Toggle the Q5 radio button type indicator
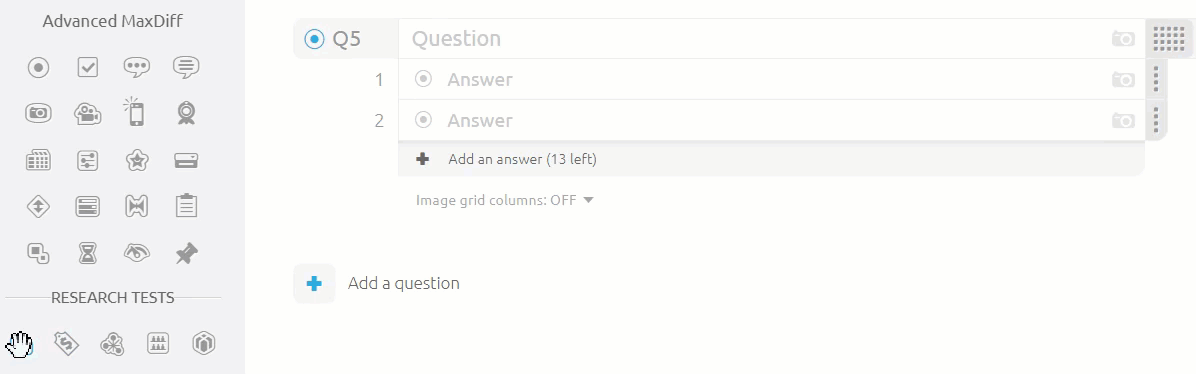 [x=314, y=39]
